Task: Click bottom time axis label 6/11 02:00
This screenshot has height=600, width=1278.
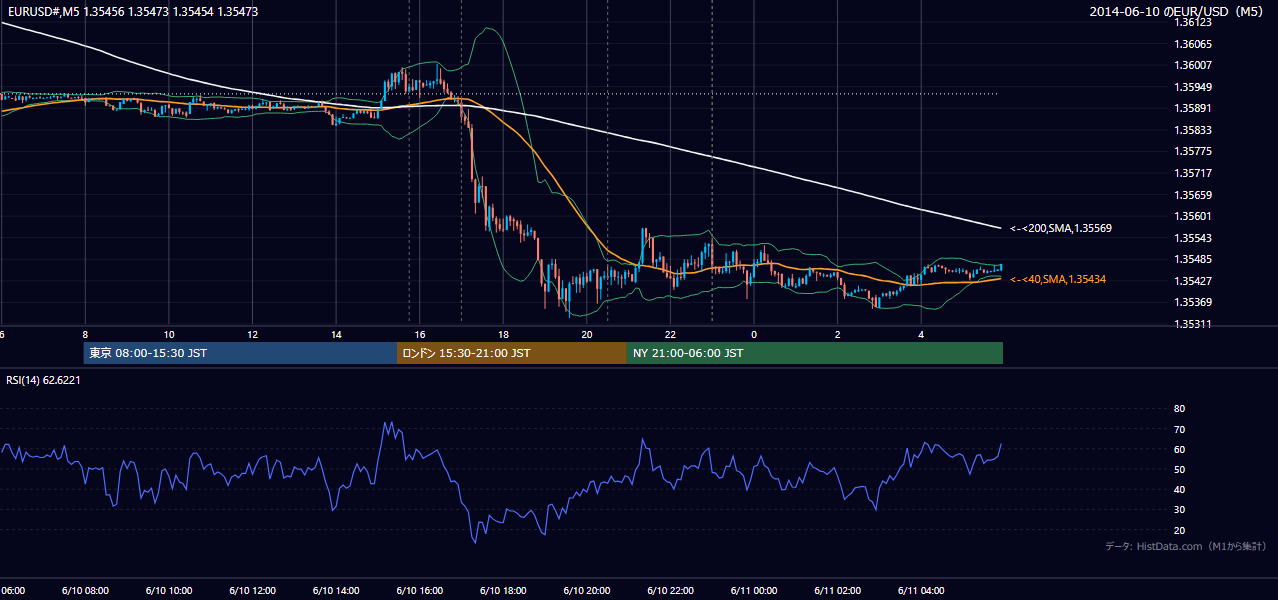Action: point(838,590)
